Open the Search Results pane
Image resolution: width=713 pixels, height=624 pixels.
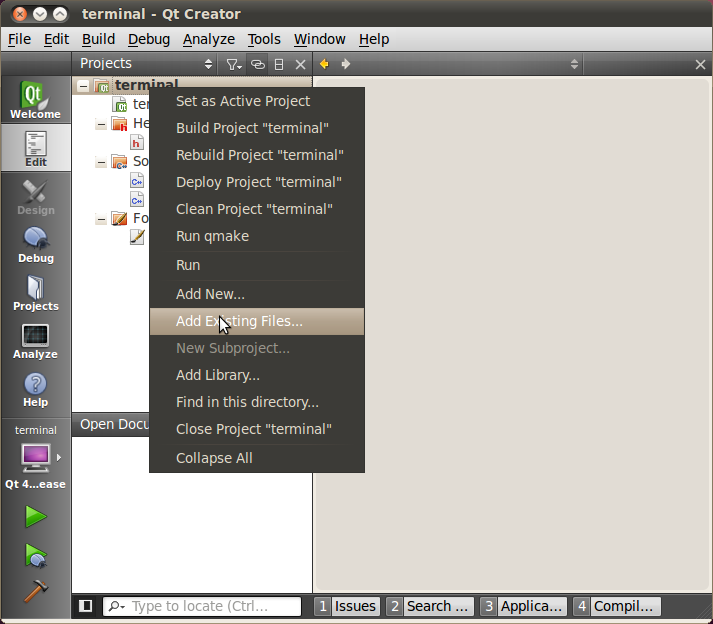430,606
